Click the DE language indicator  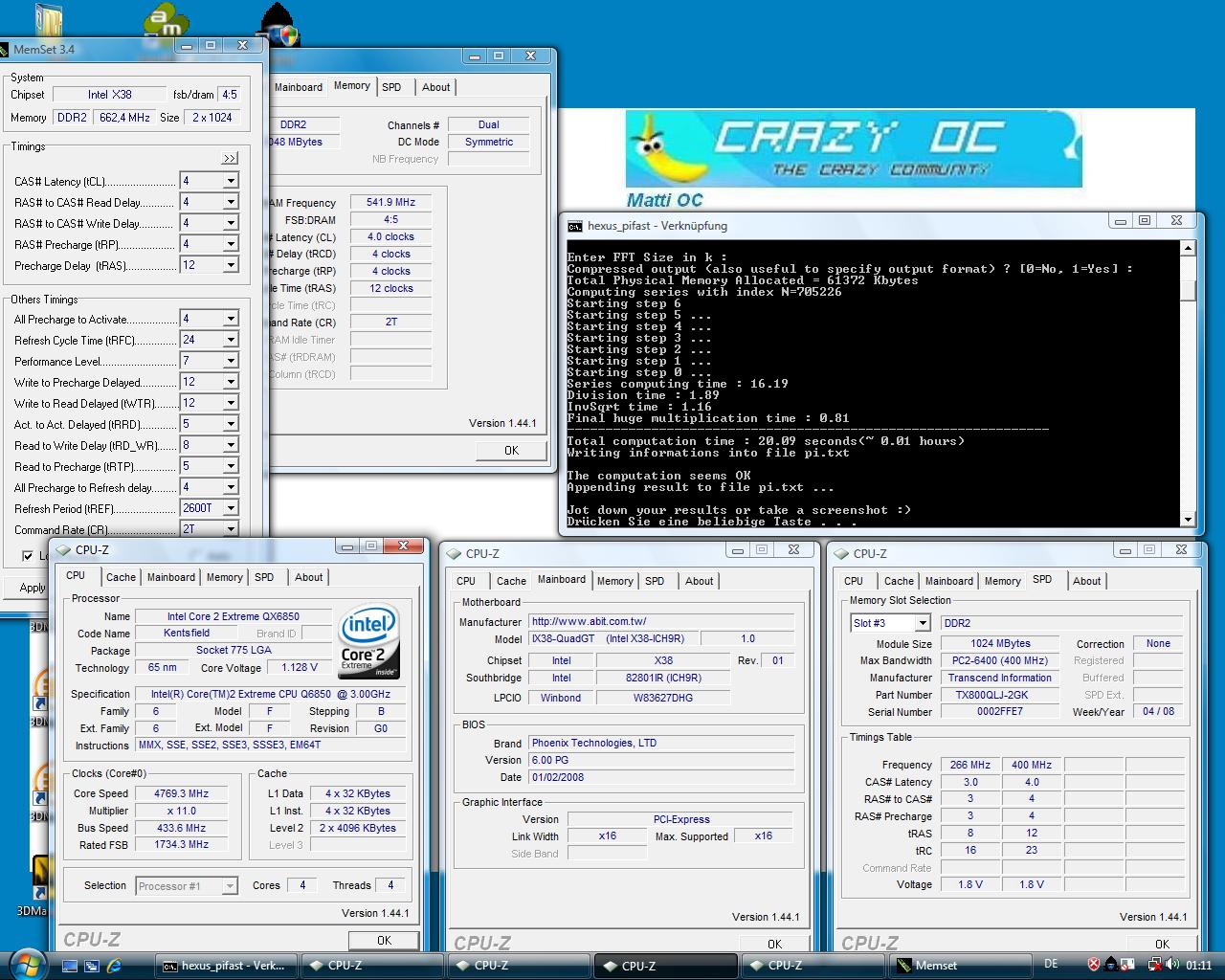(x=1051, y=965)
